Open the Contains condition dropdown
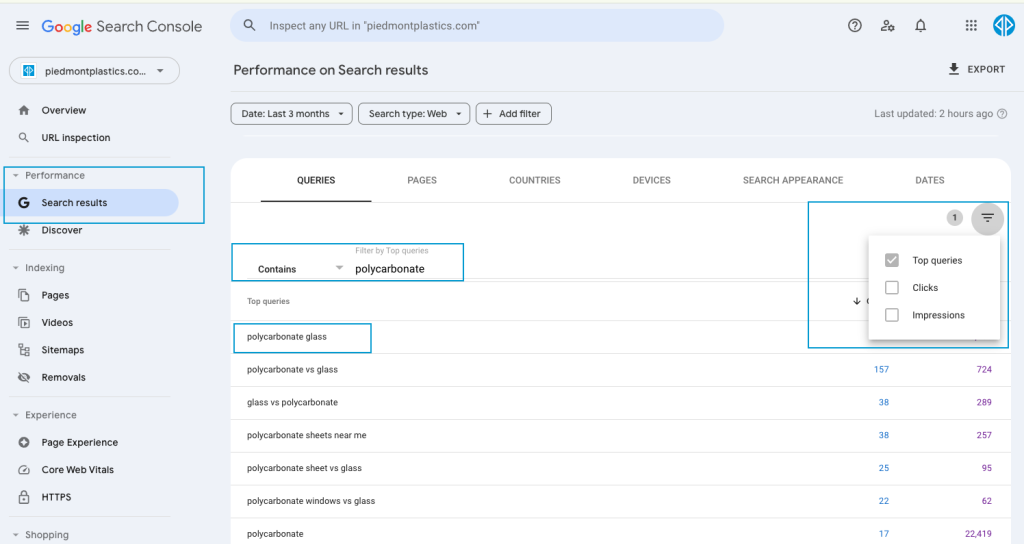 300,268
